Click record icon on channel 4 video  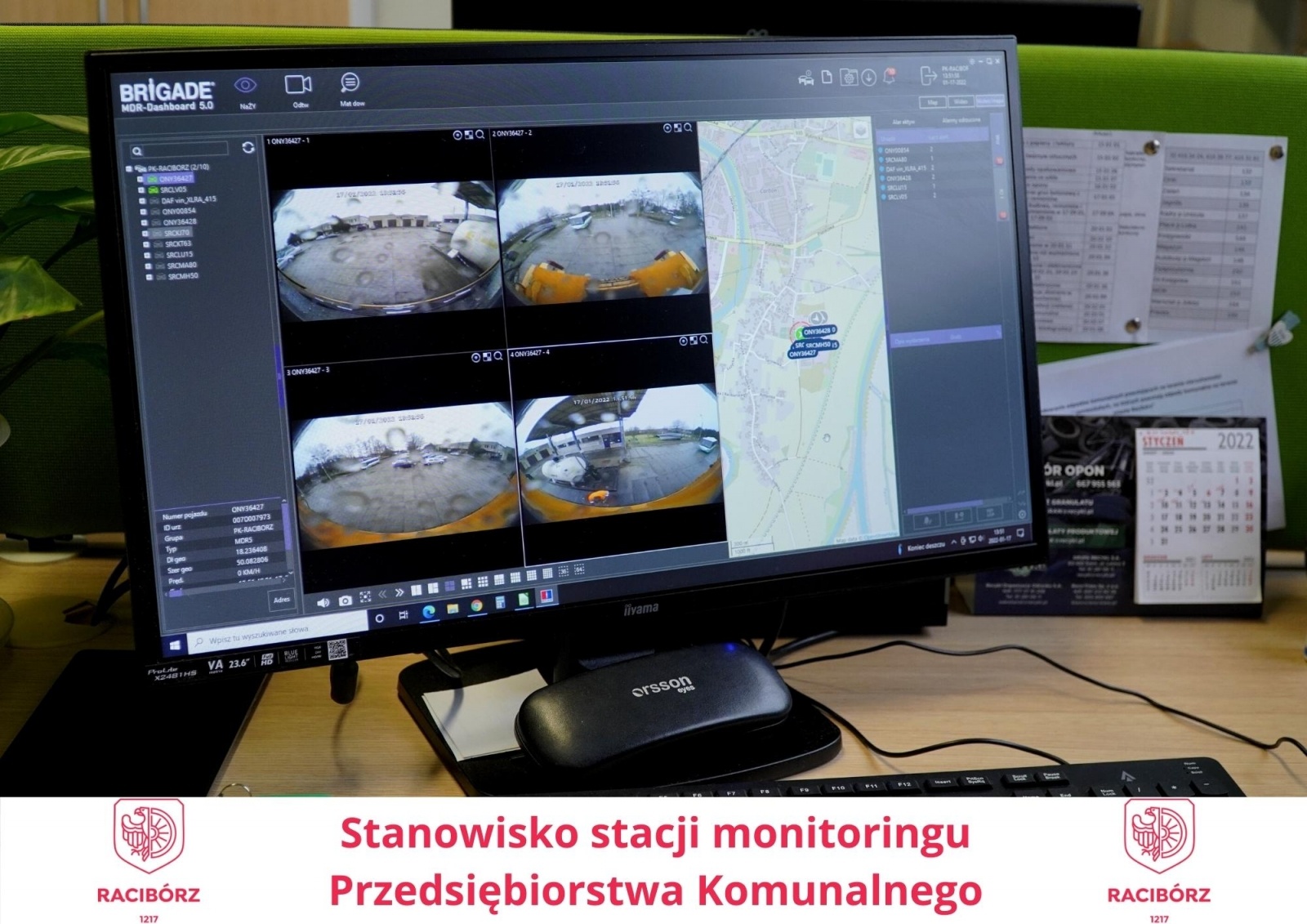(684, 341)
